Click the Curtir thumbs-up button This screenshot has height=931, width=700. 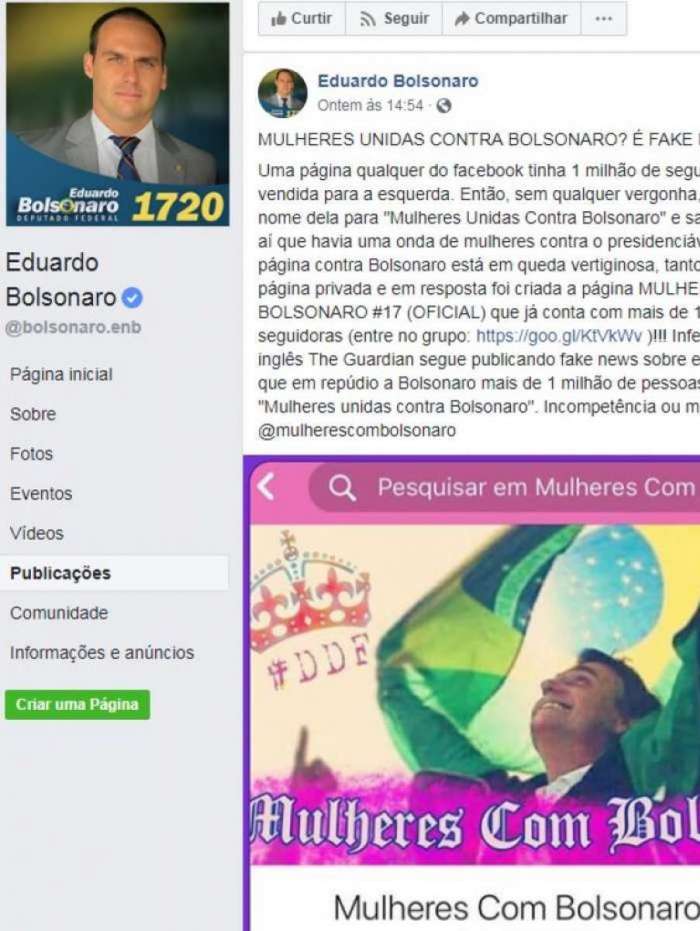point(302,18)
